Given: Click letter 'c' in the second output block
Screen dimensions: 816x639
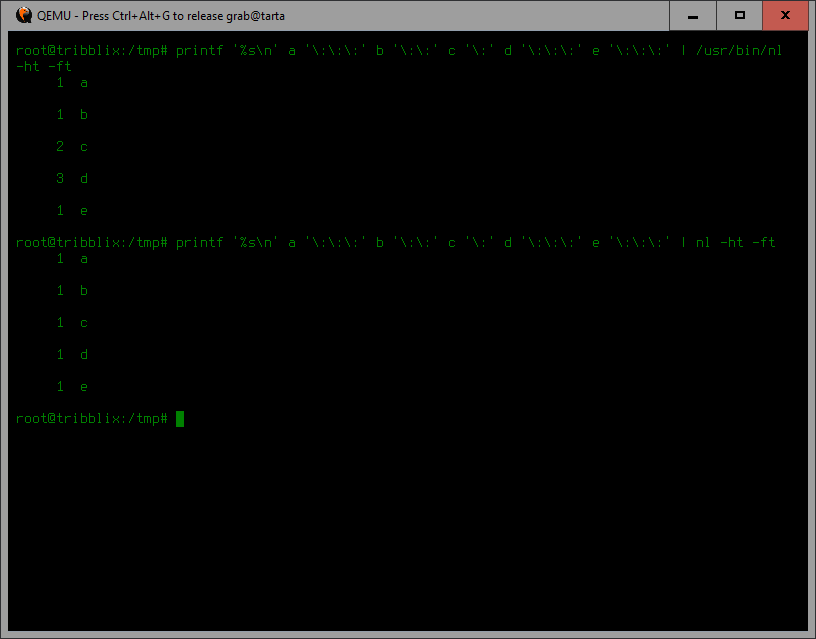Looking at the screenshot, I should (84, 323).
